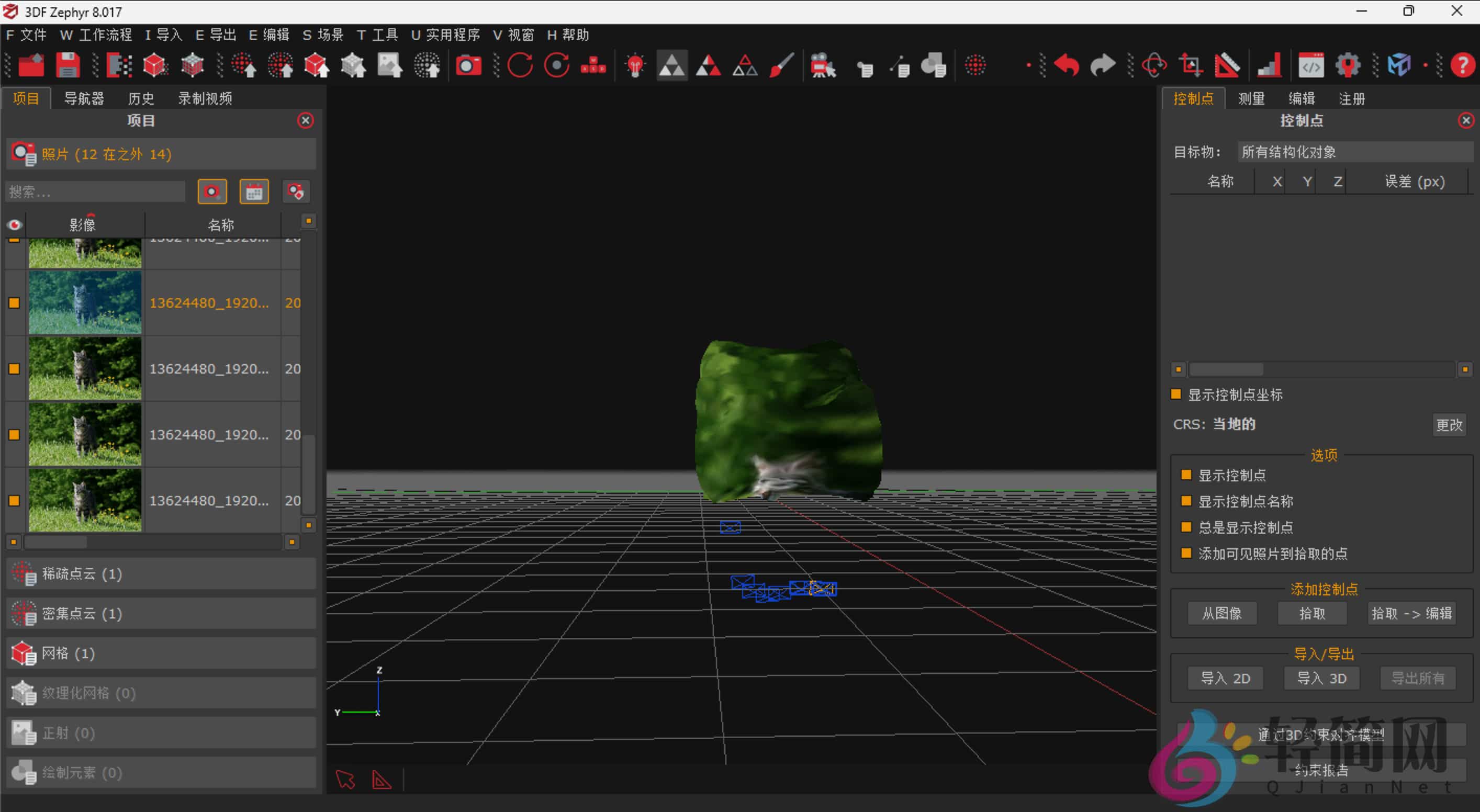Open the W 工作流程 menu
The height and width of the screenshot is (812, 1480).
[x=95, y=35]
